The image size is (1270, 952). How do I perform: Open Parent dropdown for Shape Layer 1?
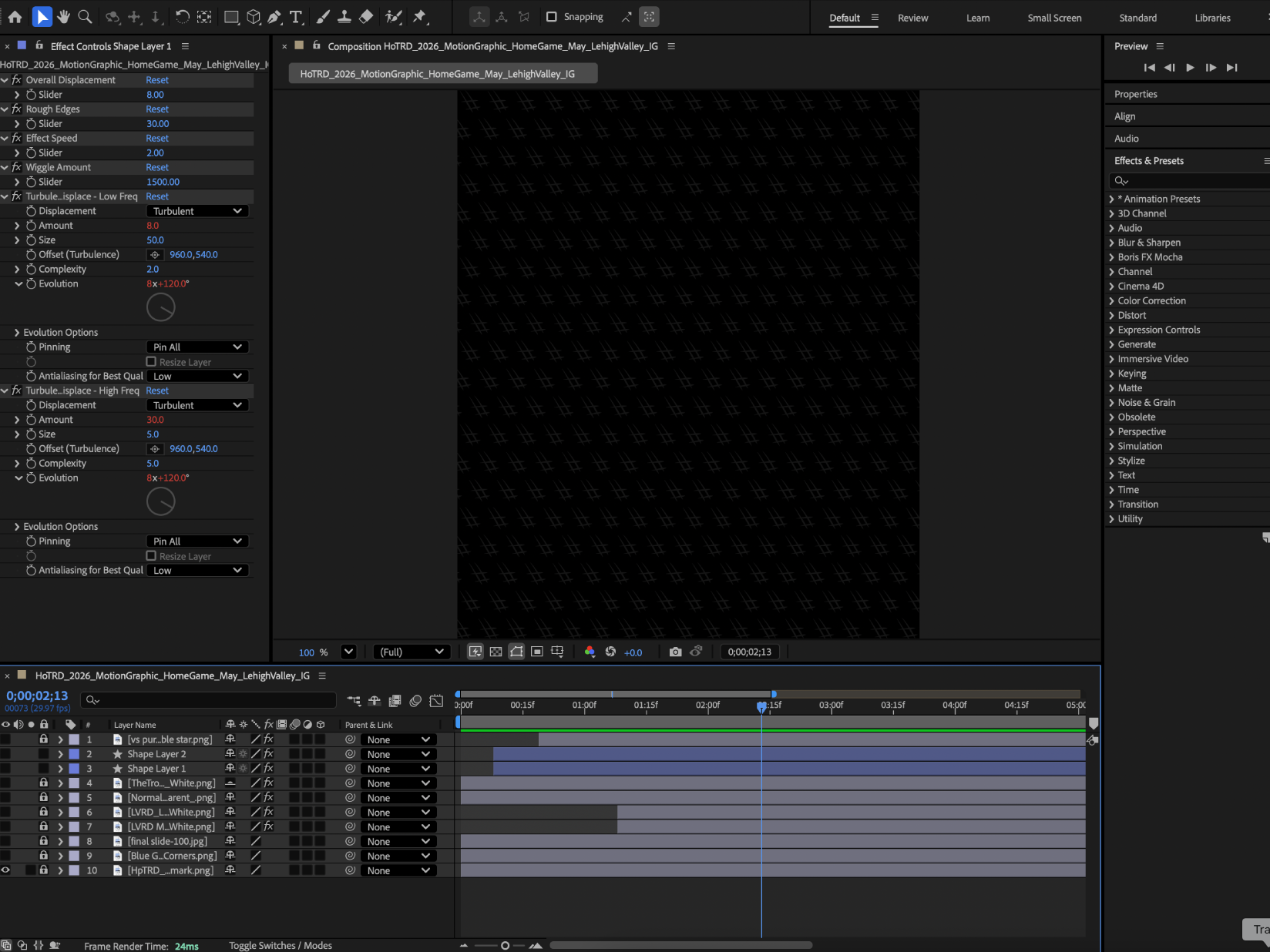398,769
